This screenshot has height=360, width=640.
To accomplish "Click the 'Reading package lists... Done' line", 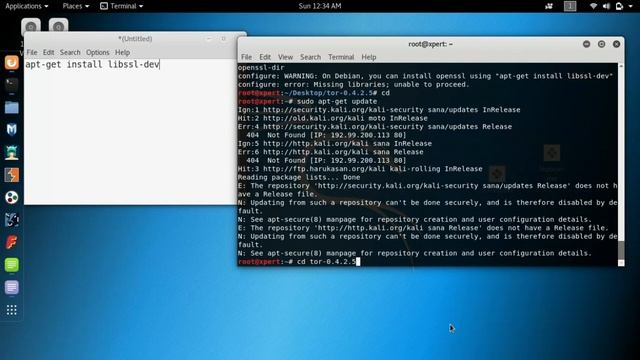I will point(299,177).
